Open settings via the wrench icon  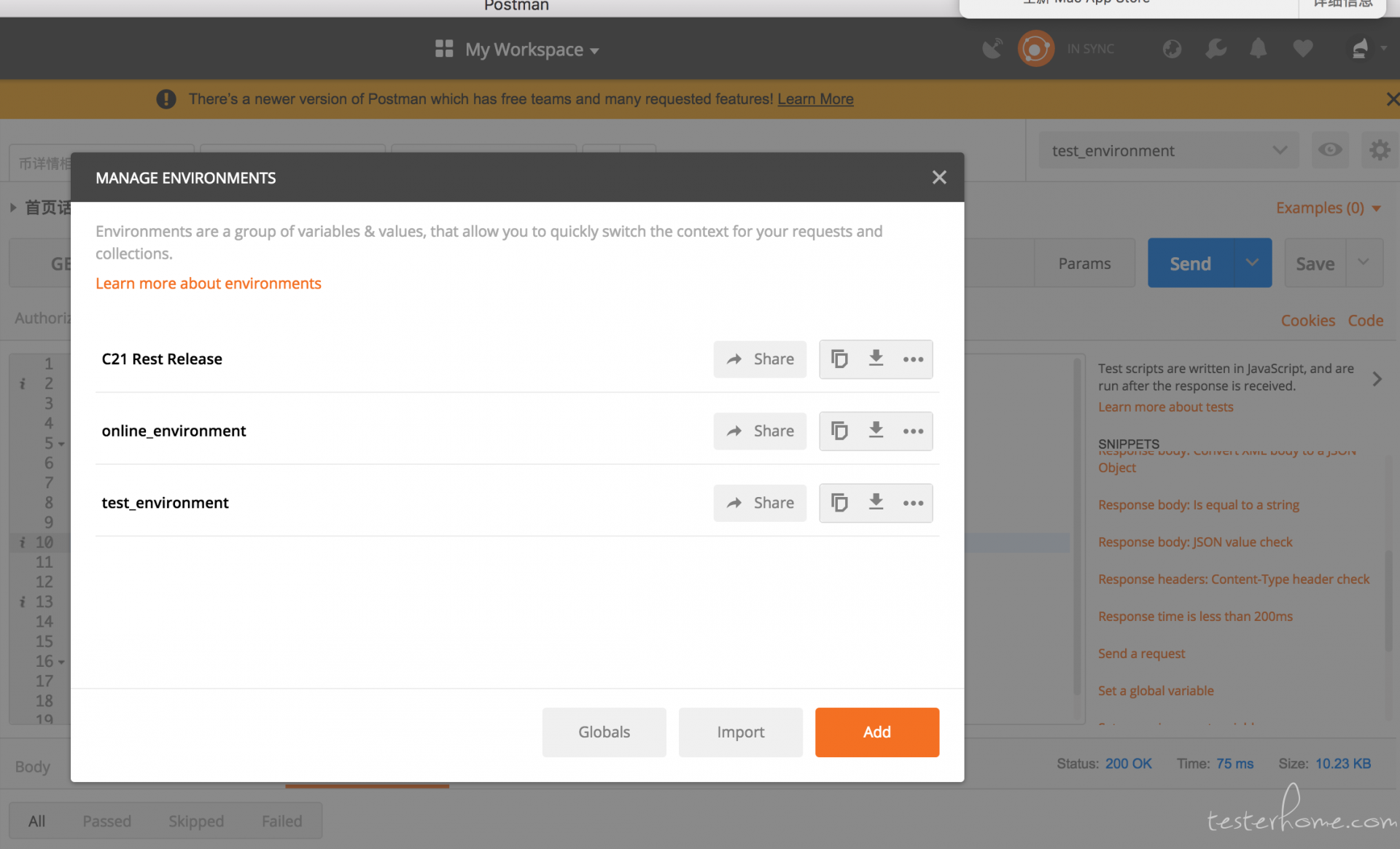point(1216,49)
